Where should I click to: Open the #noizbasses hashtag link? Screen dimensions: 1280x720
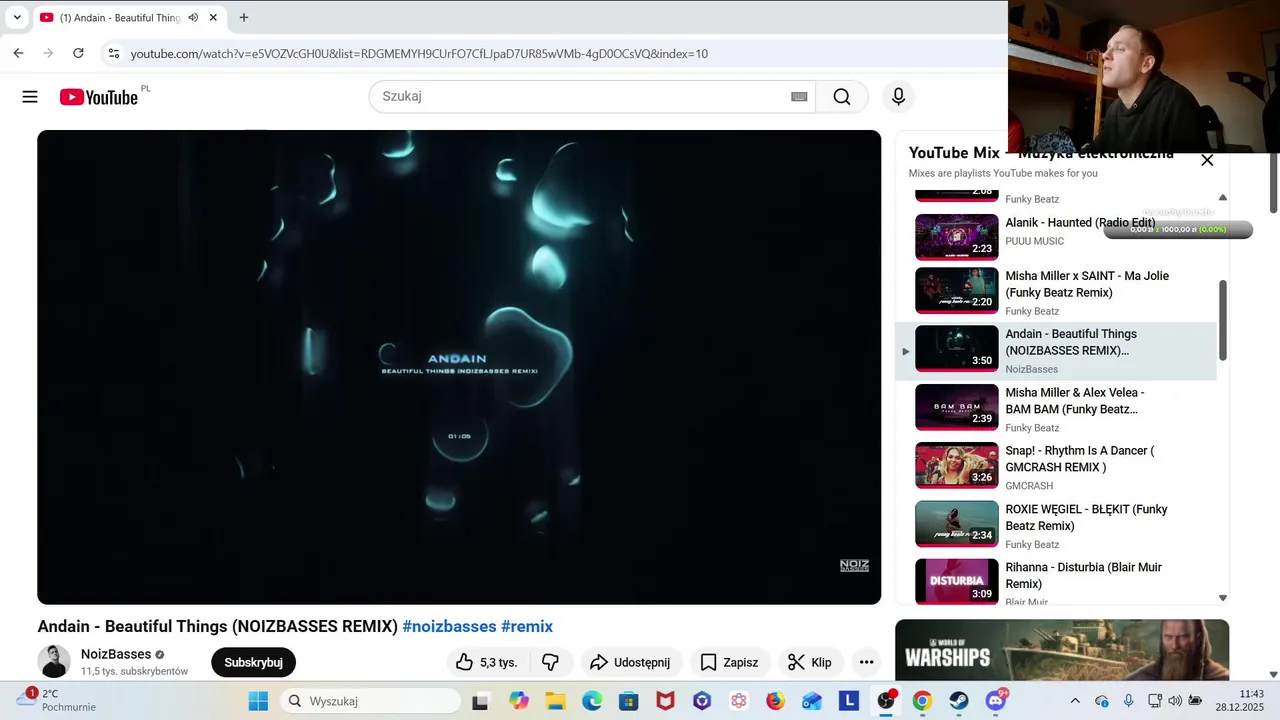click(x=449, y=626)
